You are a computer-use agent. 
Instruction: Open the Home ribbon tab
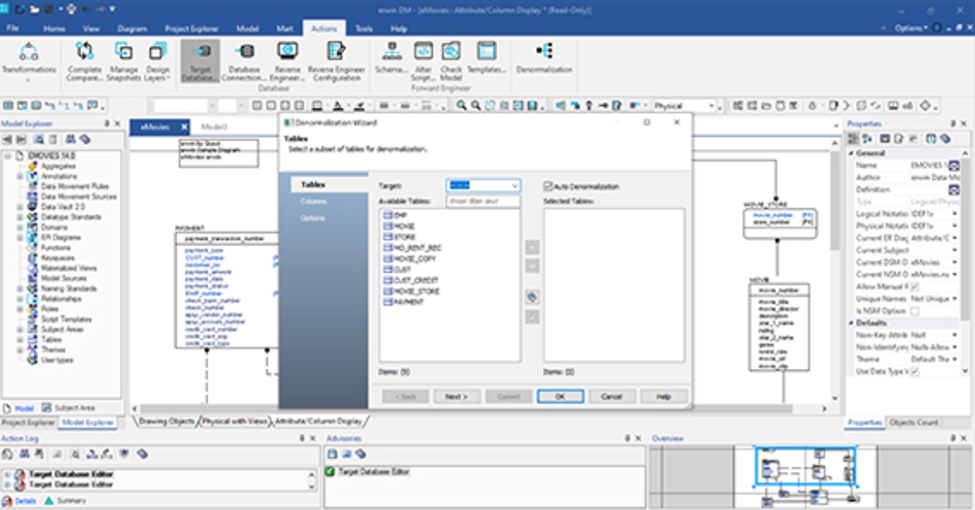coord(54,29)
